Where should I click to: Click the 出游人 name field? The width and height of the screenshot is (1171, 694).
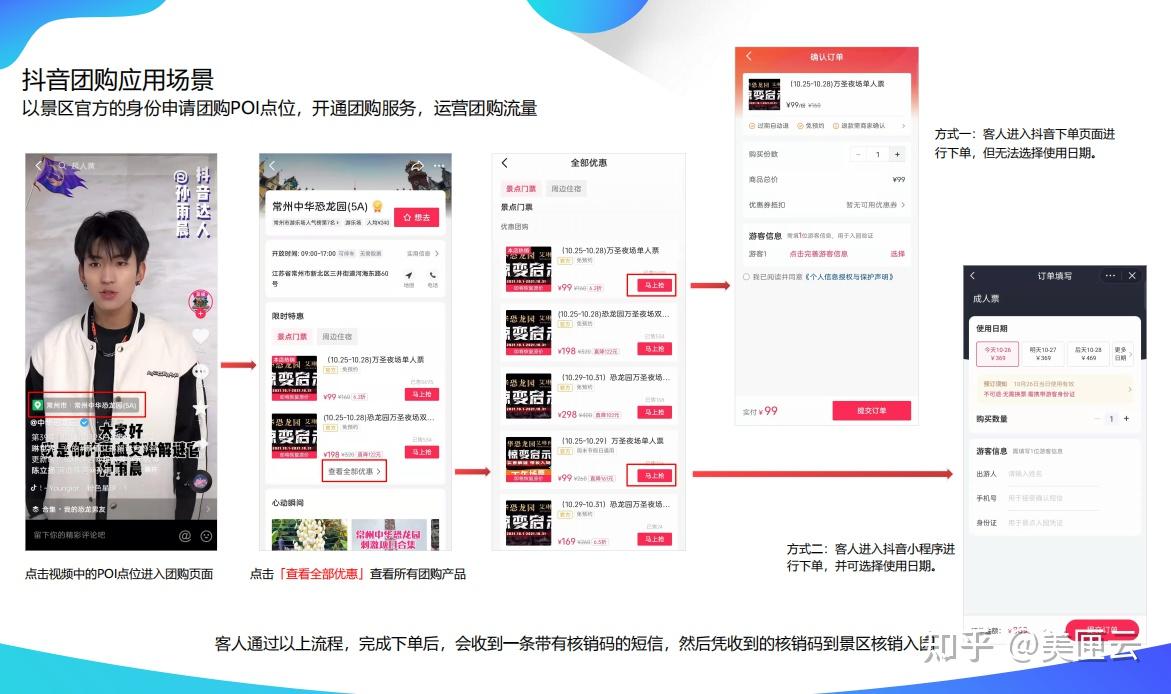pos(1052,474)
